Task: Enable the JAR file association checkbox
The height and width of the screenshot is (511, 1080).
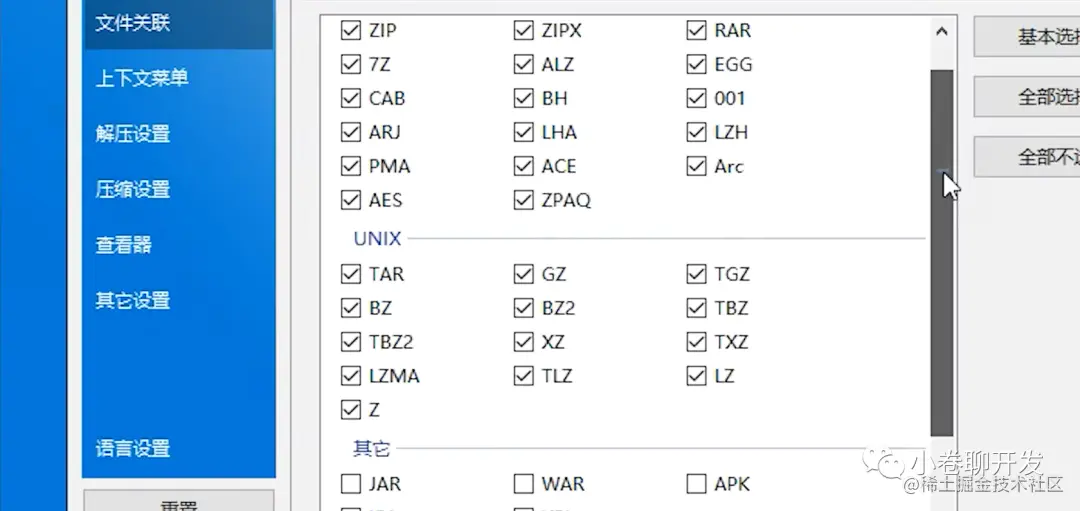Action: (x=350, y=484)
